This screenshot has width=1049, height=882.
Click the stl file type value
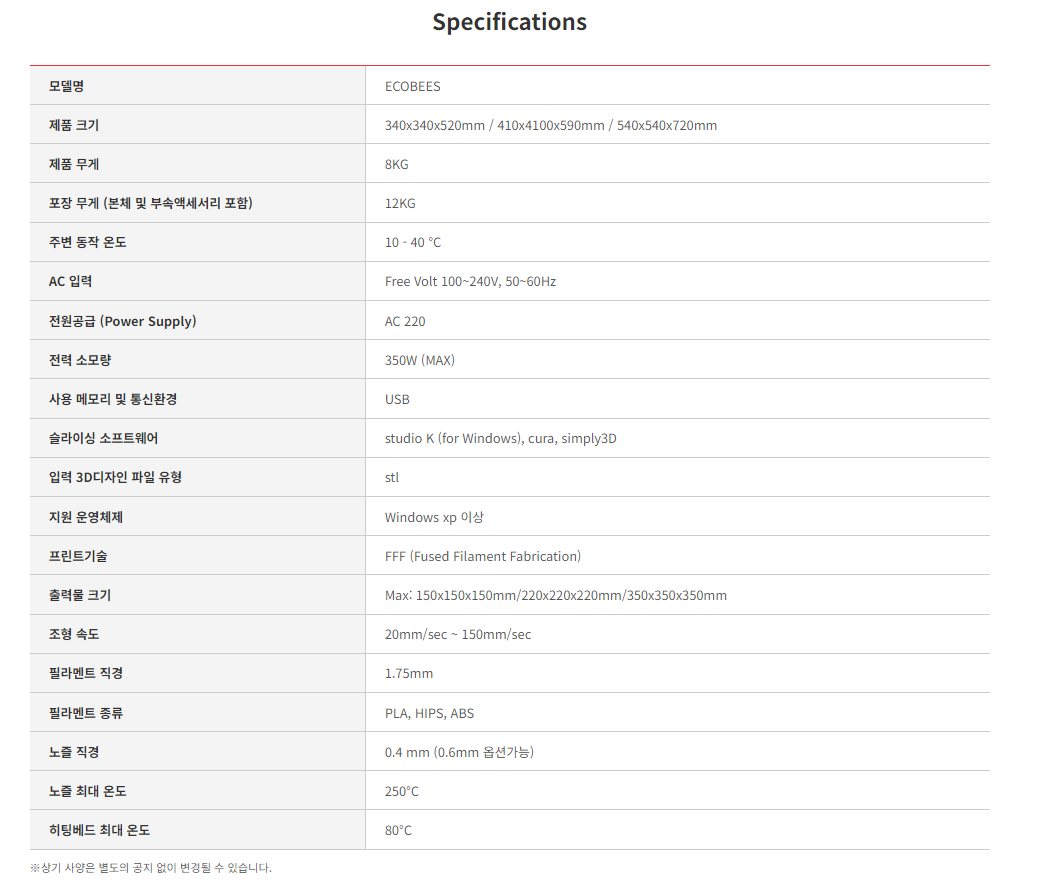pyautogui.click(x=391, y=477)
